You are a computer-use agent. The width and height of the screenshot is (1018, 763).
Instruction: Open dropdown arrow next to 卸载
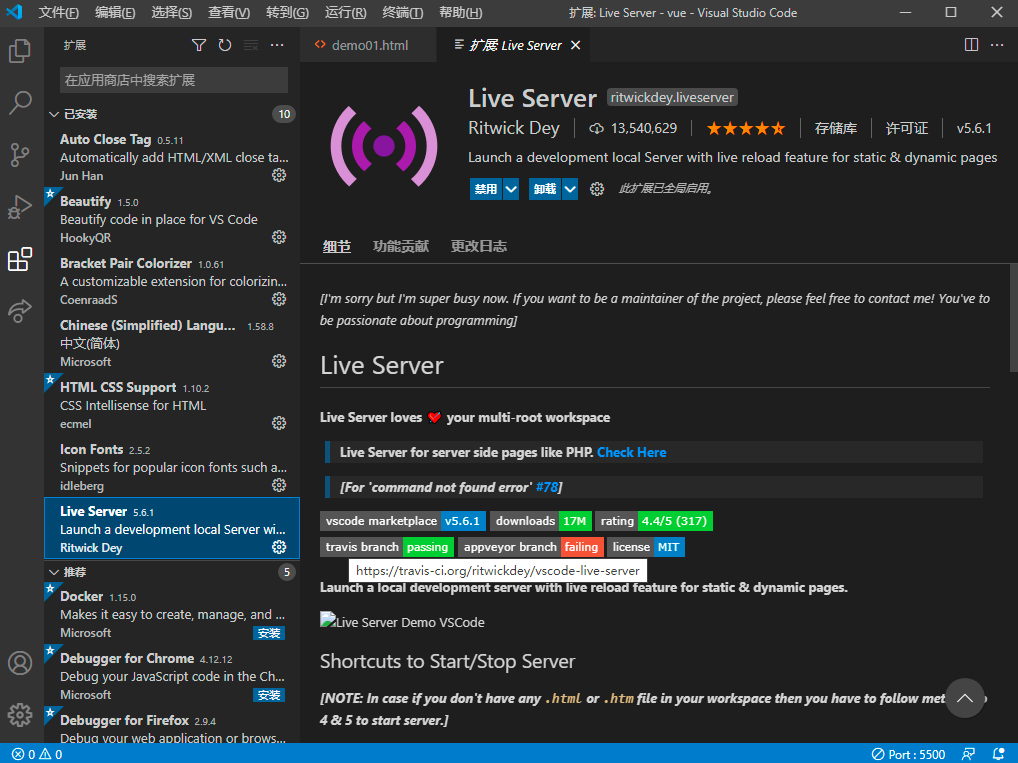[x=570, y=189]
